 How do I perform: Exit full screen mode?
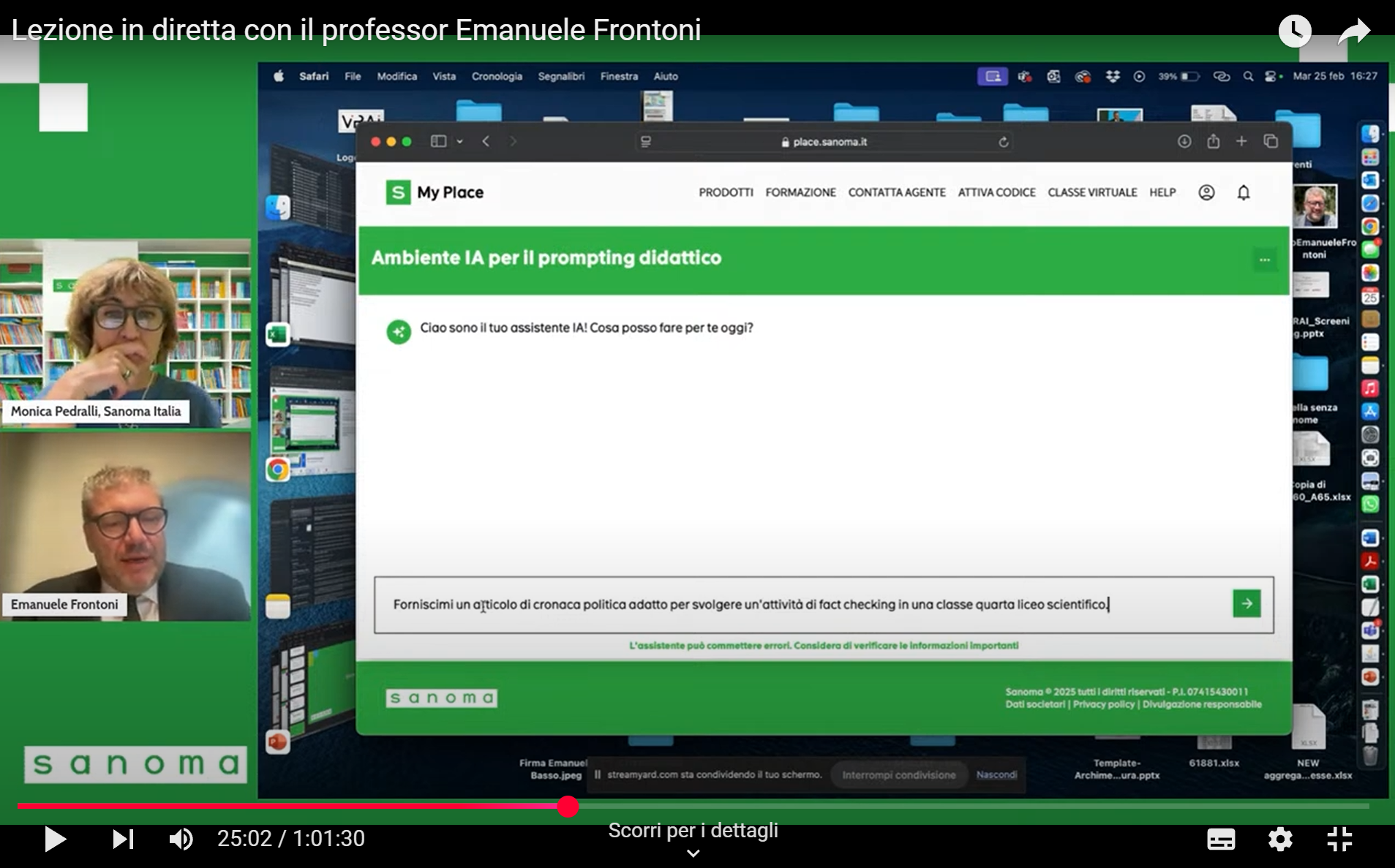(x=1339, y=839)
